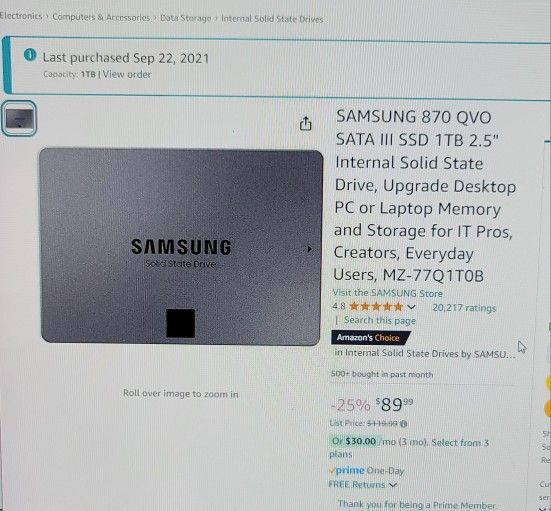Click the View order link
551x511 pixels.
127,75
